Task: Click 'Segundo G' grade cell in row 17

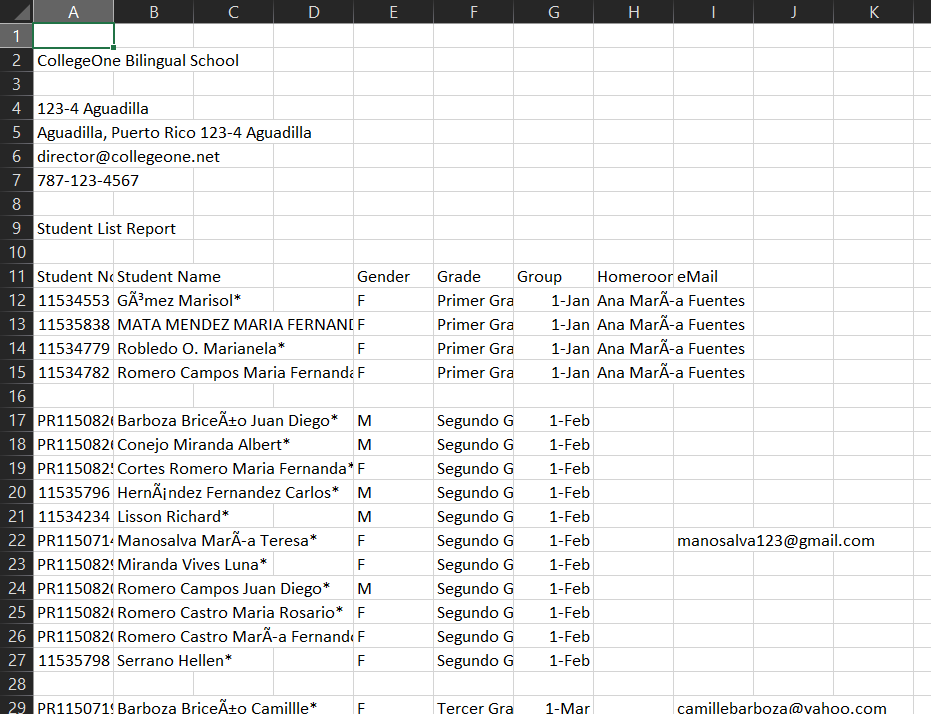Action: coord(474,420)
